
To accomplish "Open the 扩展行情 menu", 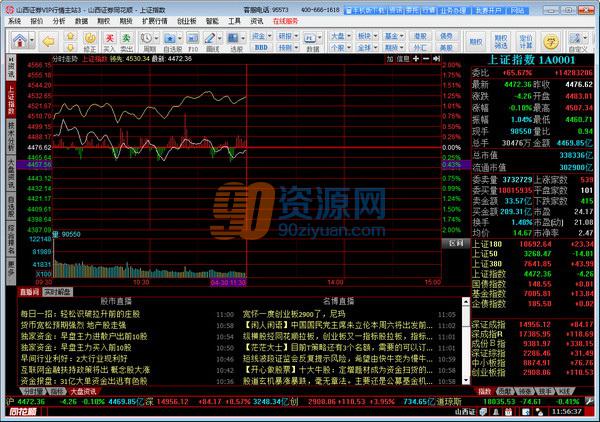I will point(155,21).
